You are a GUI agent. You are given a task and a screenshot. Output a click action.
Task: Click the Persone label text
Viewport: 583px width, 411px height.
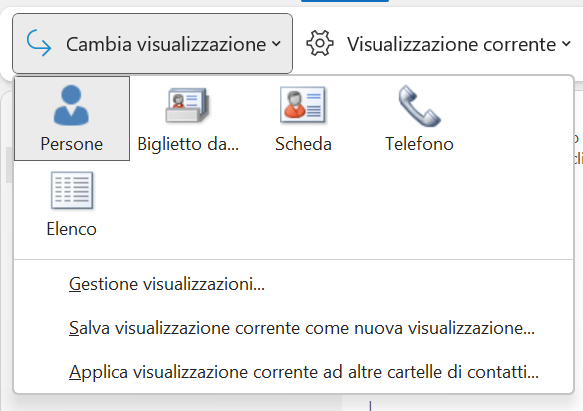point(72,144)
